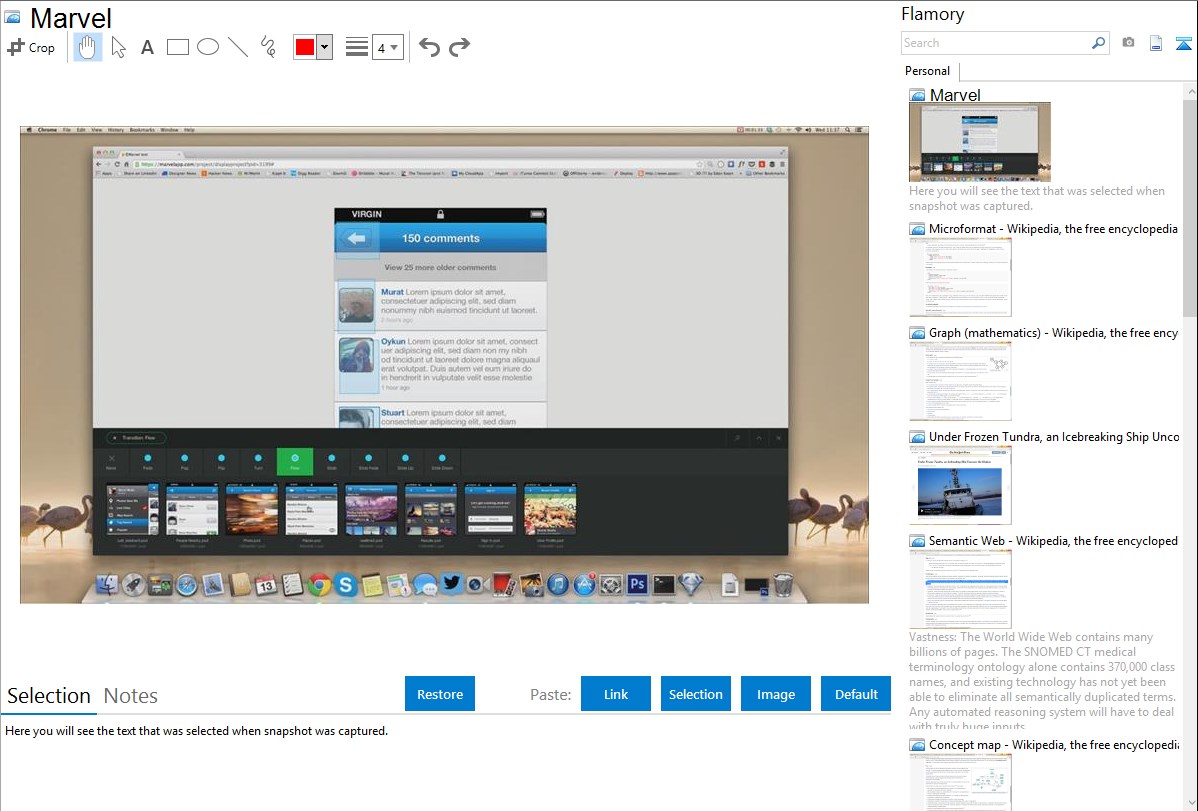Open the Personal tab
This screenshot has height=811, width=1198.
pyautogui.click(x=927, y=71)
